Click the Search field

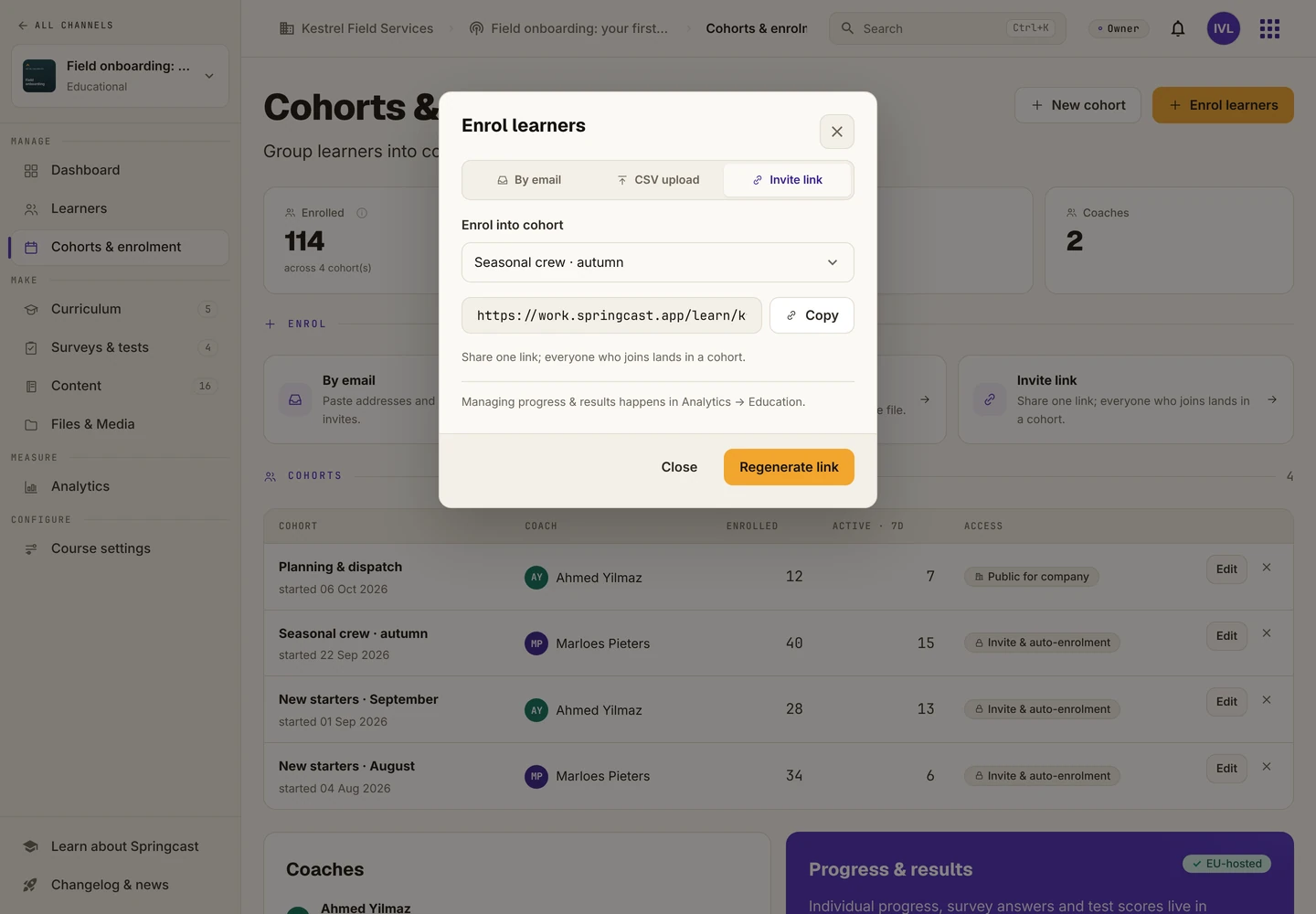point(947,28)
